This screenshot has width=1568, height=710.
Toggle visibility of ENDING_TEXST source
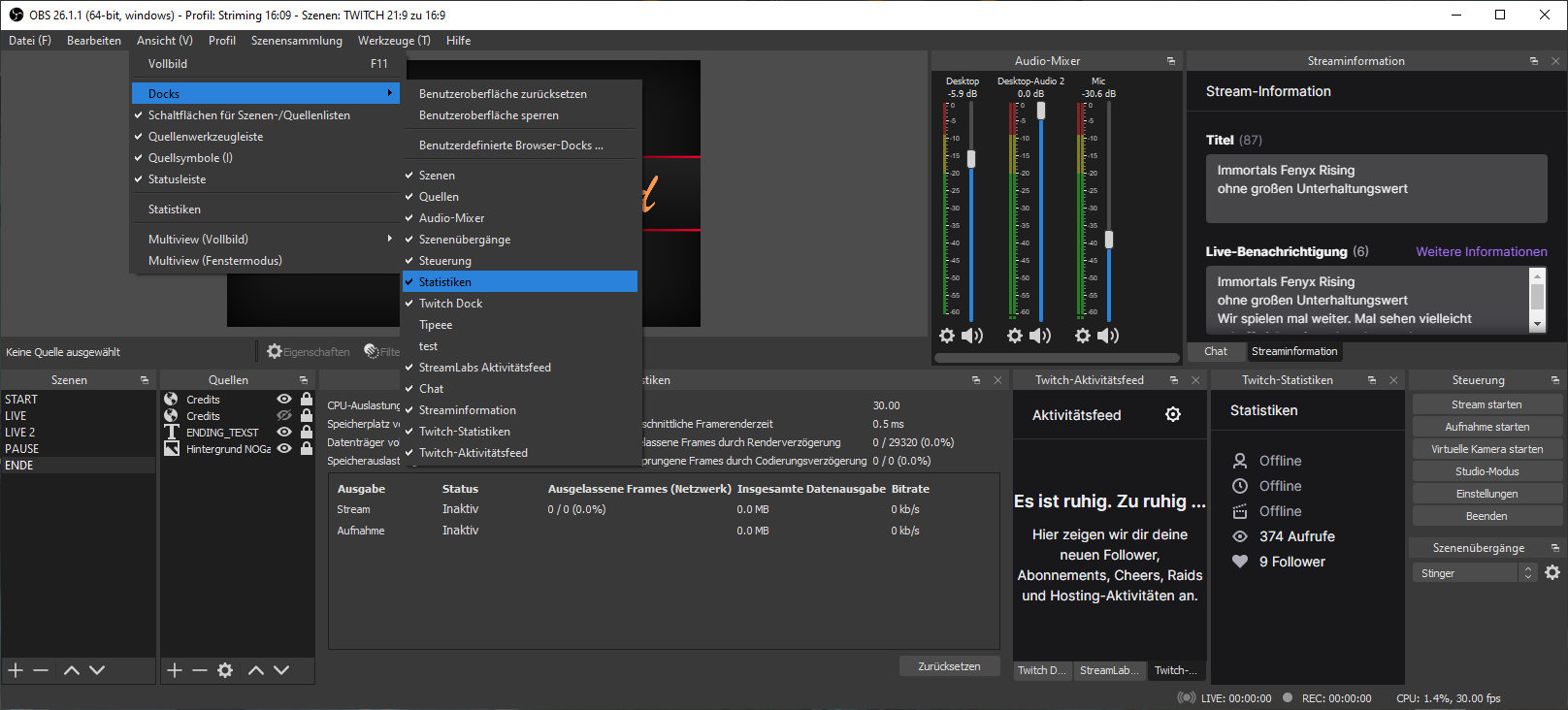tap(284, 433)
